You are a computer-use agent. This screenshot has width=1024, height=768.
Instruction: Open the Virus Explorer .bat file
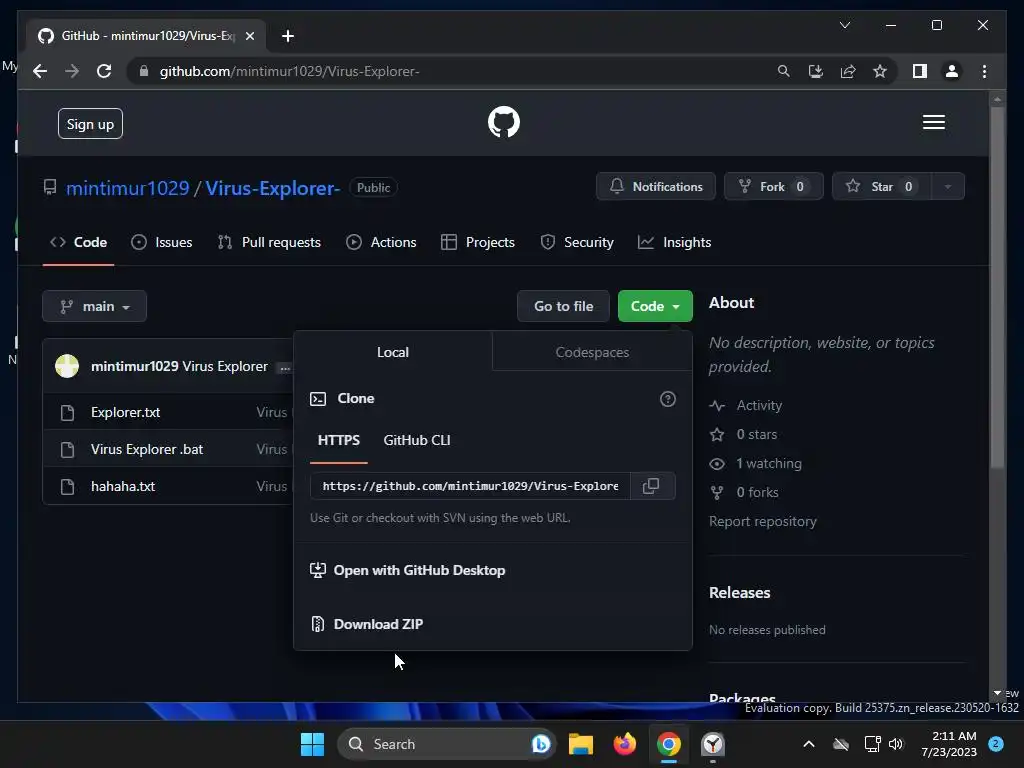point(147,449)
